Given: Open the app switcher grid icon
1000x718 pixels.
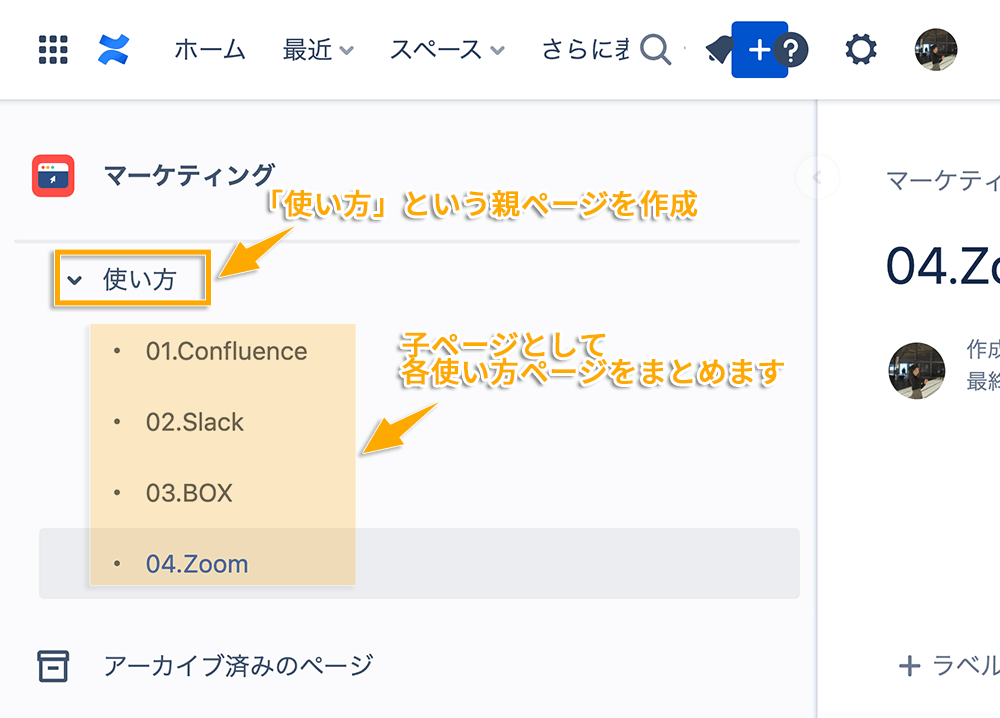Looking at the screenshot, I should tap(53, 50).
